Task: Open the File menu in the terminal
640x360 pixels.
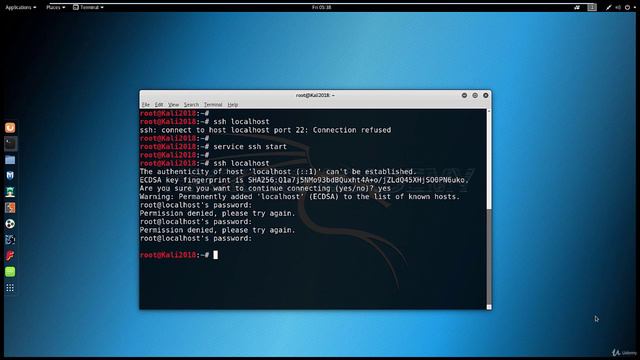Action: pyautogui.click(x=146, y=105)
